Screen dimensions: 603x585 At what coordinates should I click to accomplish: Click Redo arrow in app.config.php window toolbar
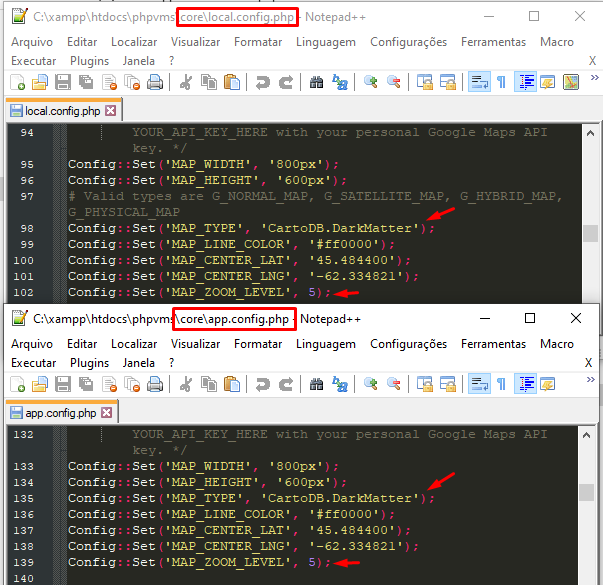[x=286, y=384]
